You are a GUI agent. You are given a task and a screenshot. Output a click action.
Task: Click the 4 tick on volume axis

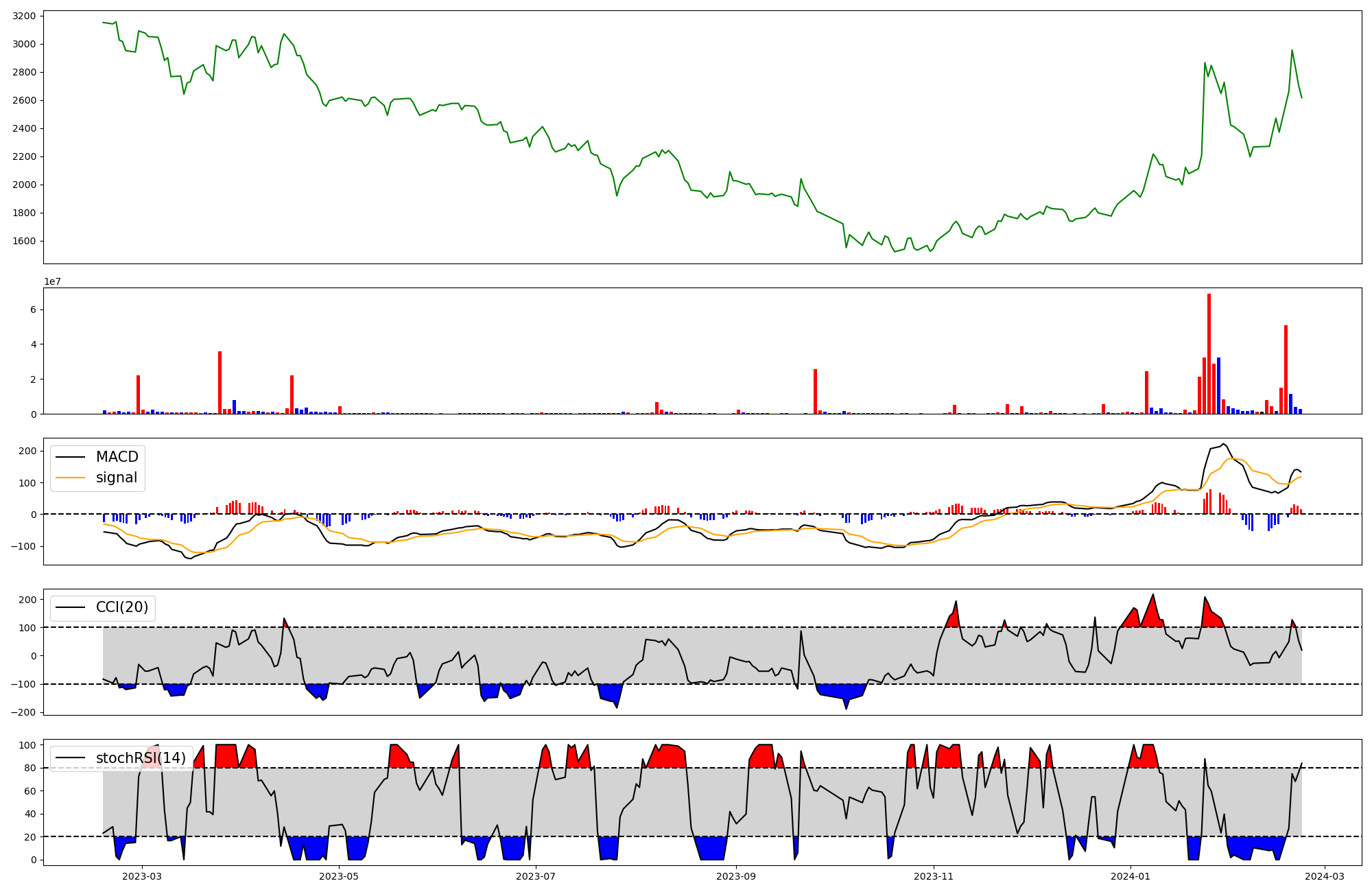(34, 344)
